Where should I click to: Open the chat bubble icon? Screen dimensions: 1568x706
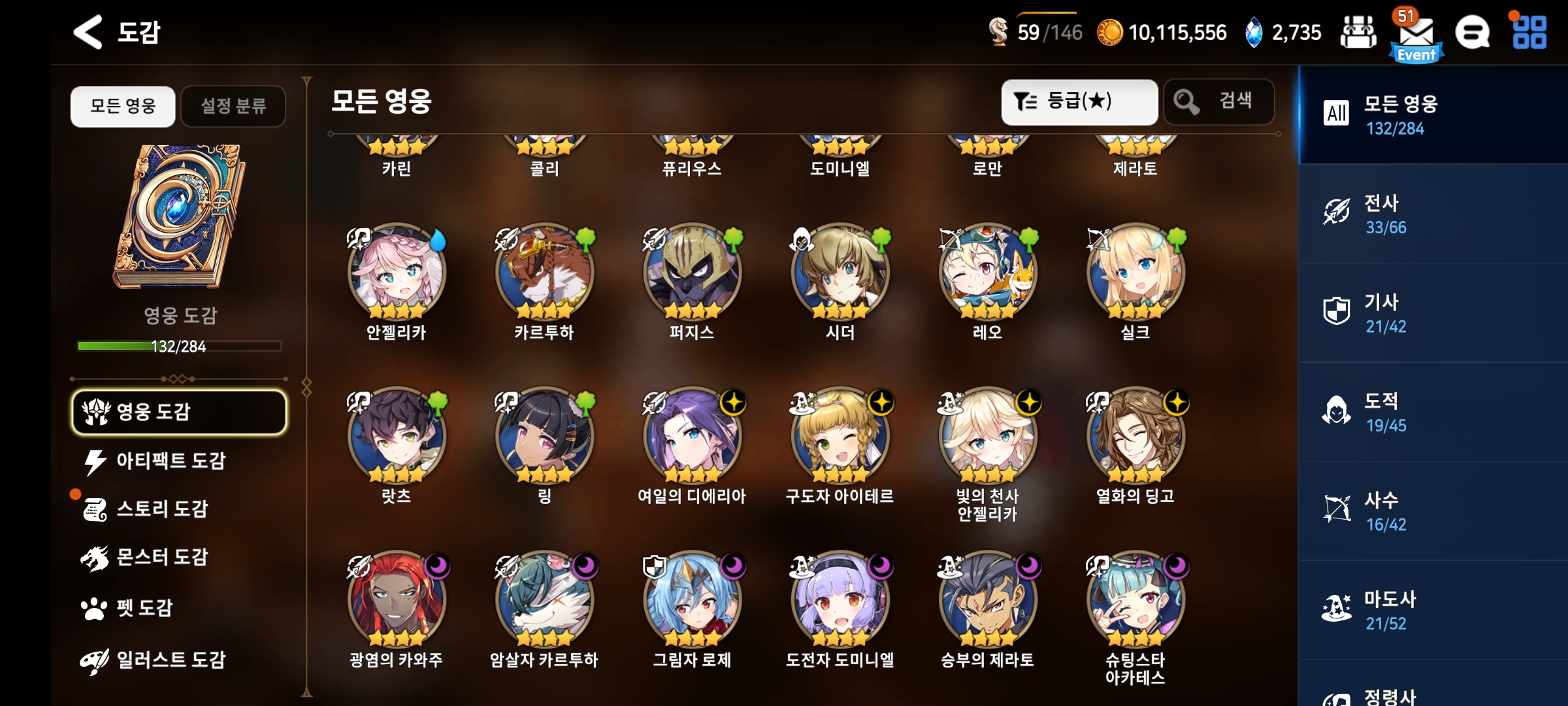tap(1473, 33)
